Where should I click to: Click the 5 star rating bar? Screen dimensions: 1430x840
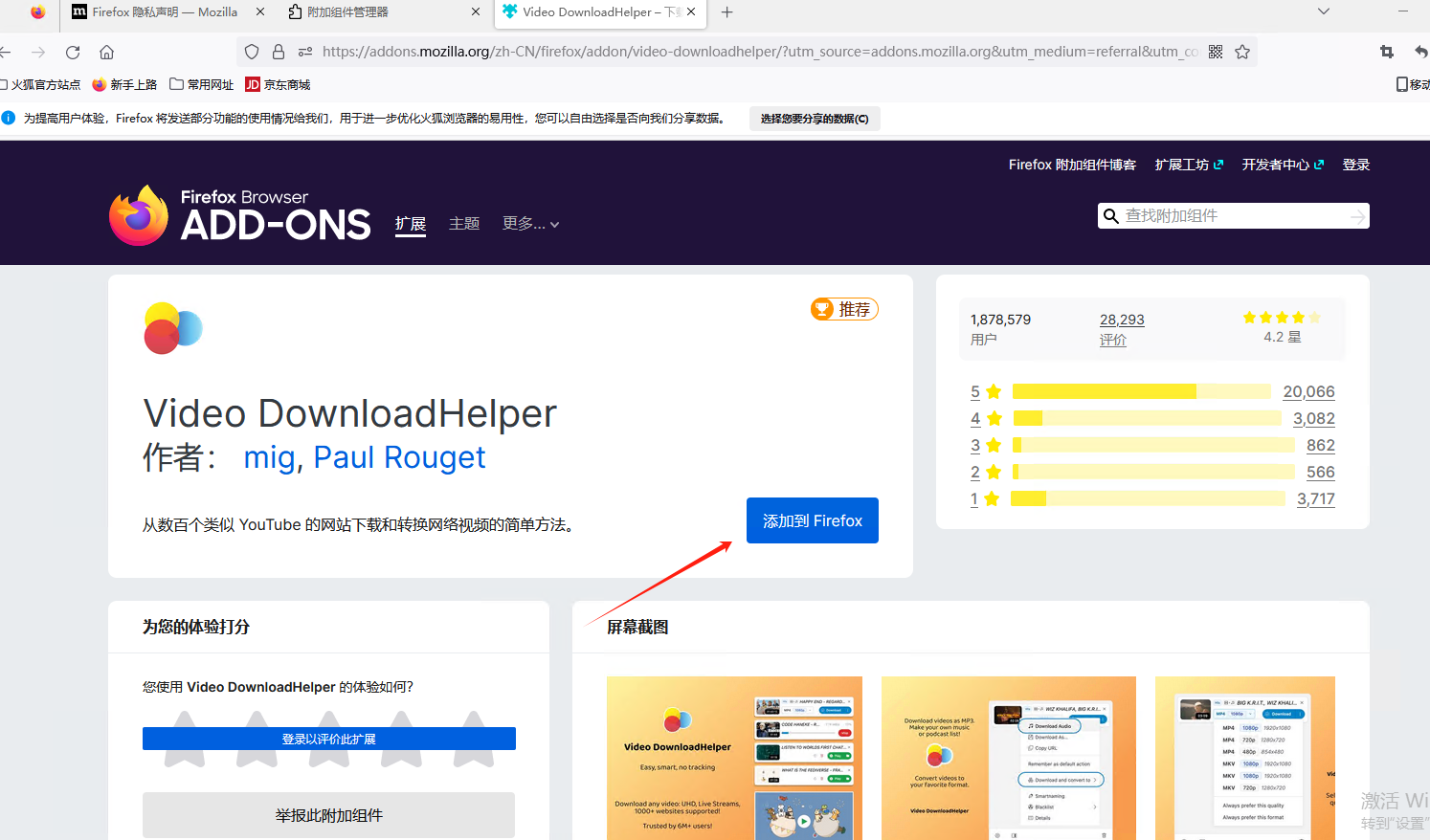[1141, 391]
